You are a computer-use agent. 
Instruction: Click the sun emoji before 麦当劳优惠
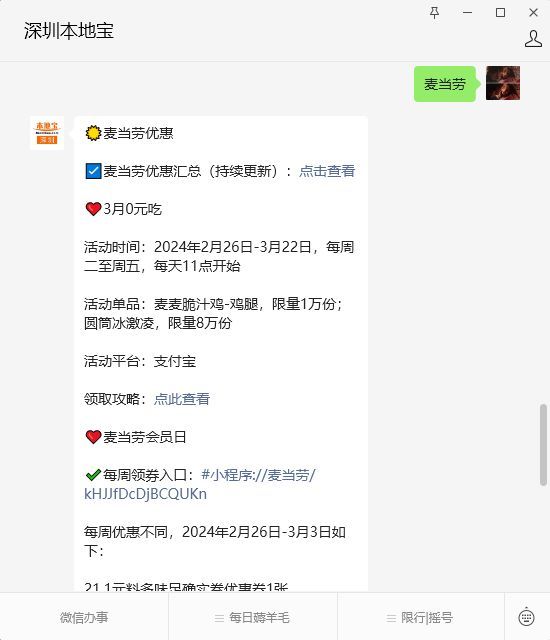tap(93, 133)
